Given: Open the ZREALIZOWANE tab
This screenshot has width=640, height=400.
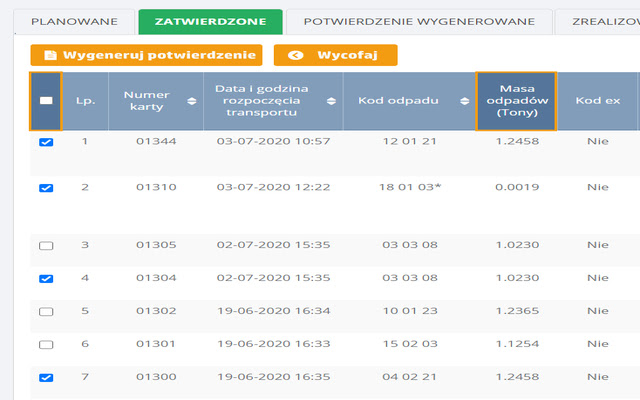Looking at the screenshot, I should pos(597,22).
